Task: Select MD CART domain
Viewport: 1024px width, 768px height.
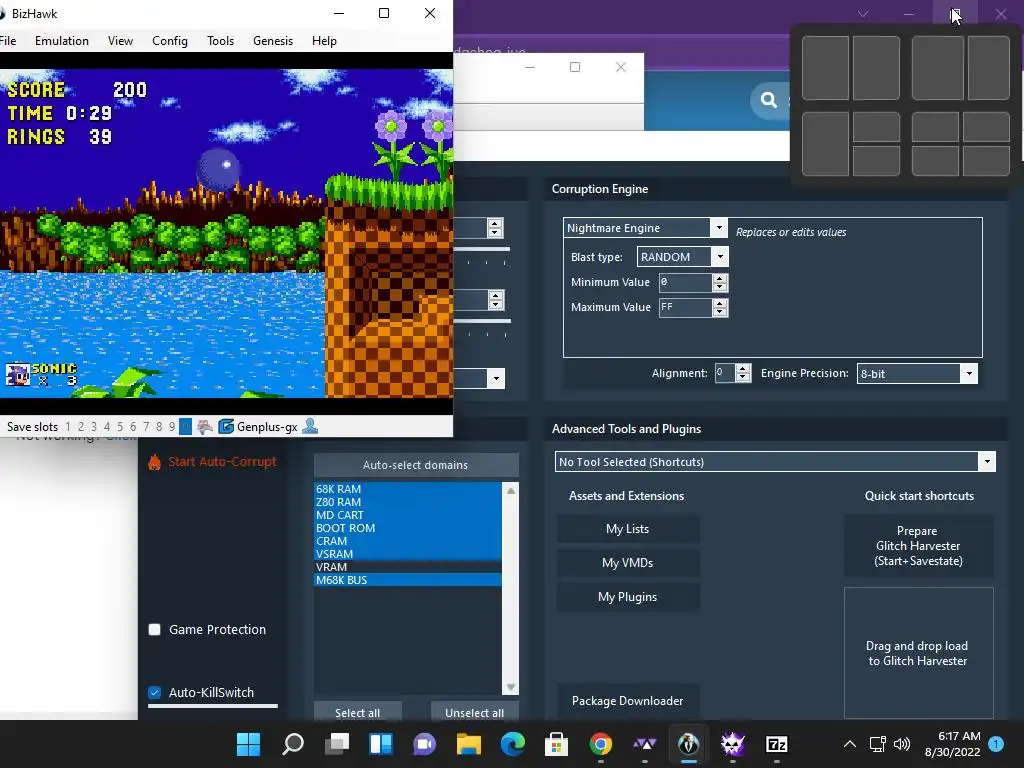Action: point(408,515)
